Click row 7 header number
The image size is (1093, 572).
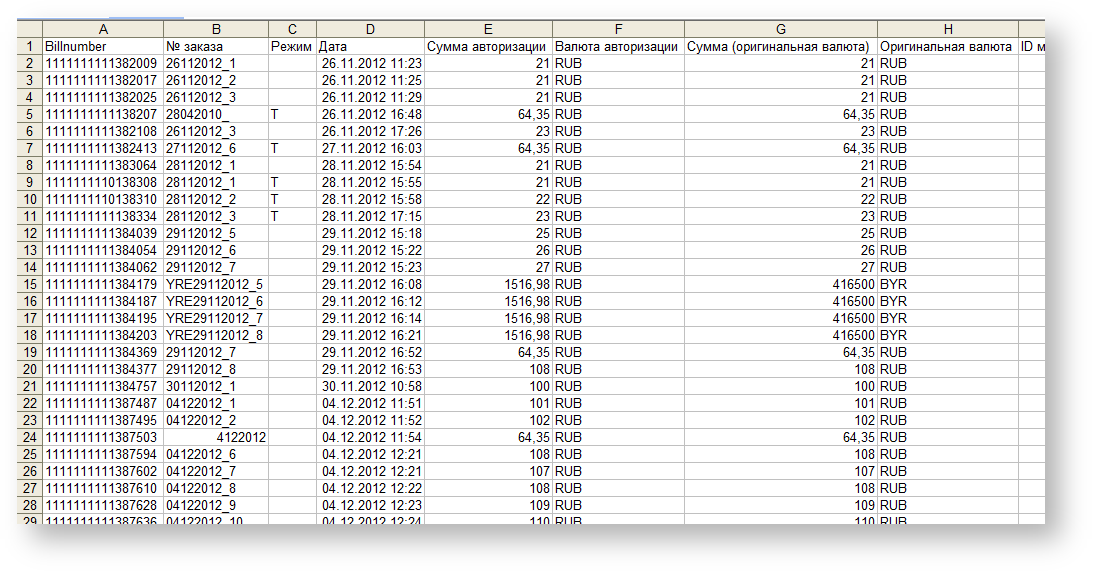[x=30, y=148]
